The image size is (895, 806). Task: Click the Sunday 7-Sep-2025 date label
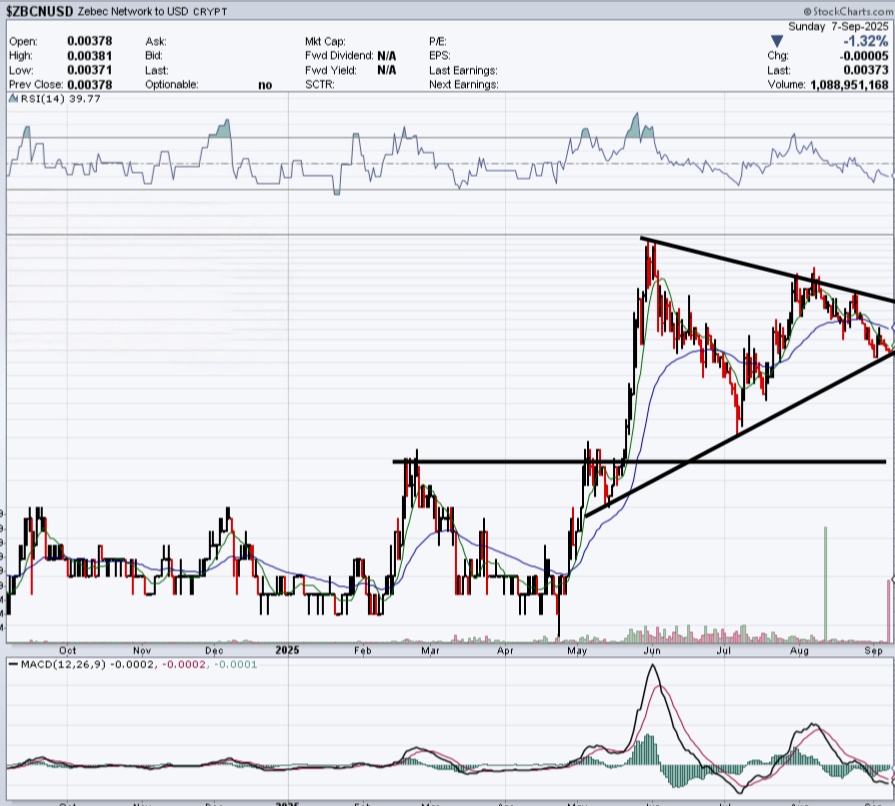click(838, 27)
